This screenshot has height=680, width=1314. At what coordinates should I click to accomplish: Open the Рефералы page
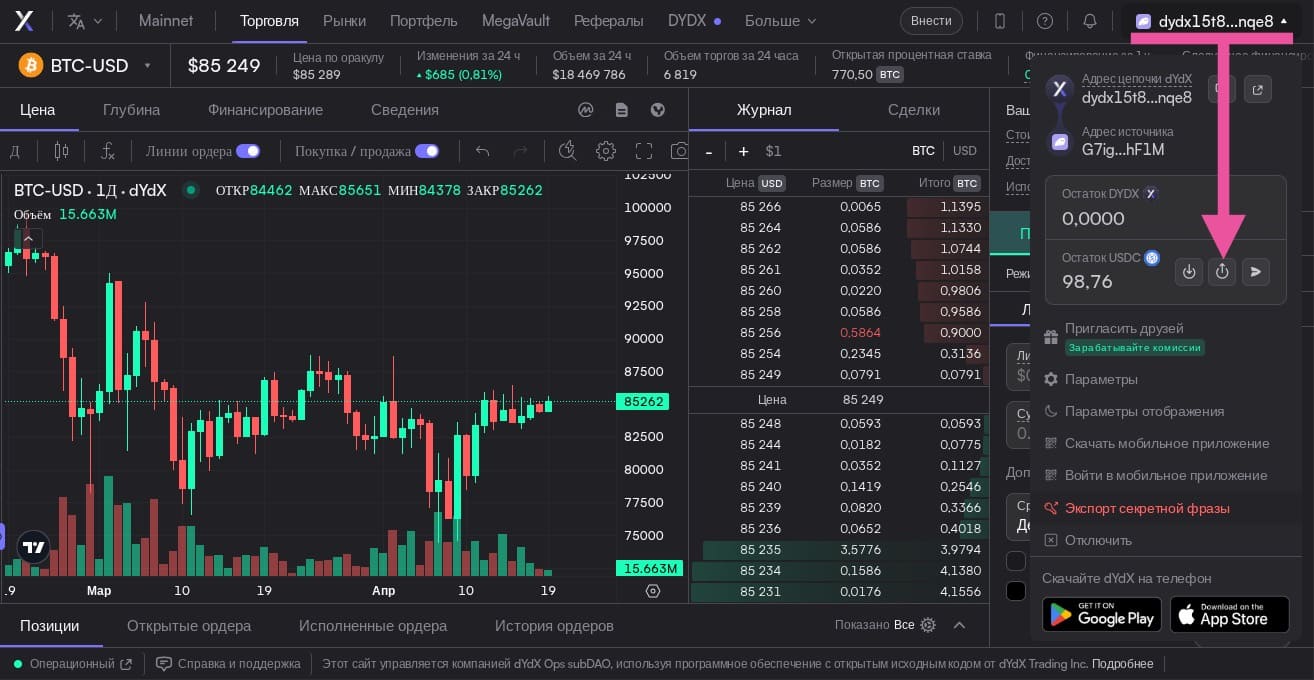[608, 21]
